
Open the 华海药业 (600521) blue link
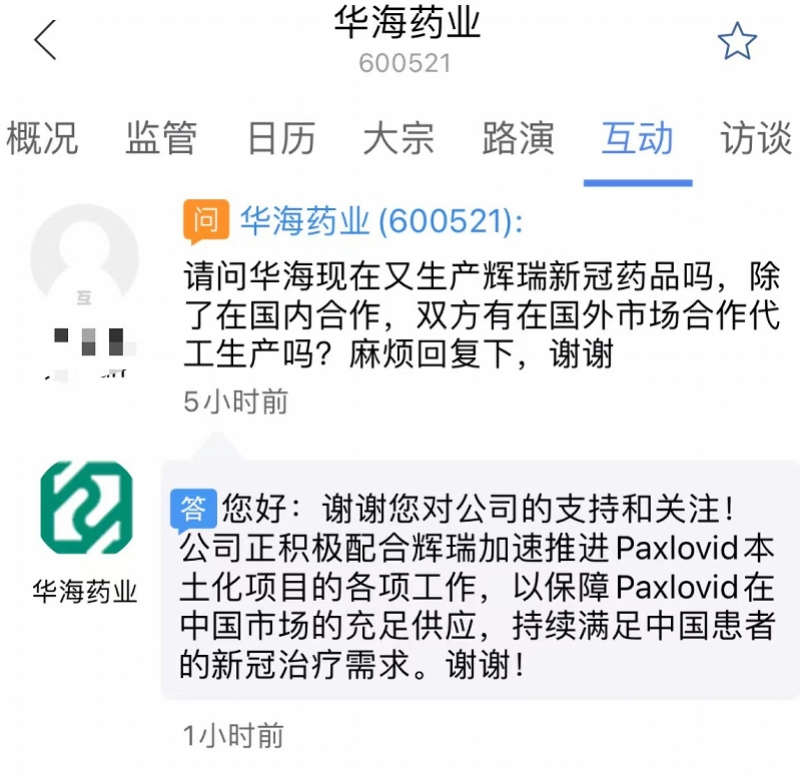point(382,221)
